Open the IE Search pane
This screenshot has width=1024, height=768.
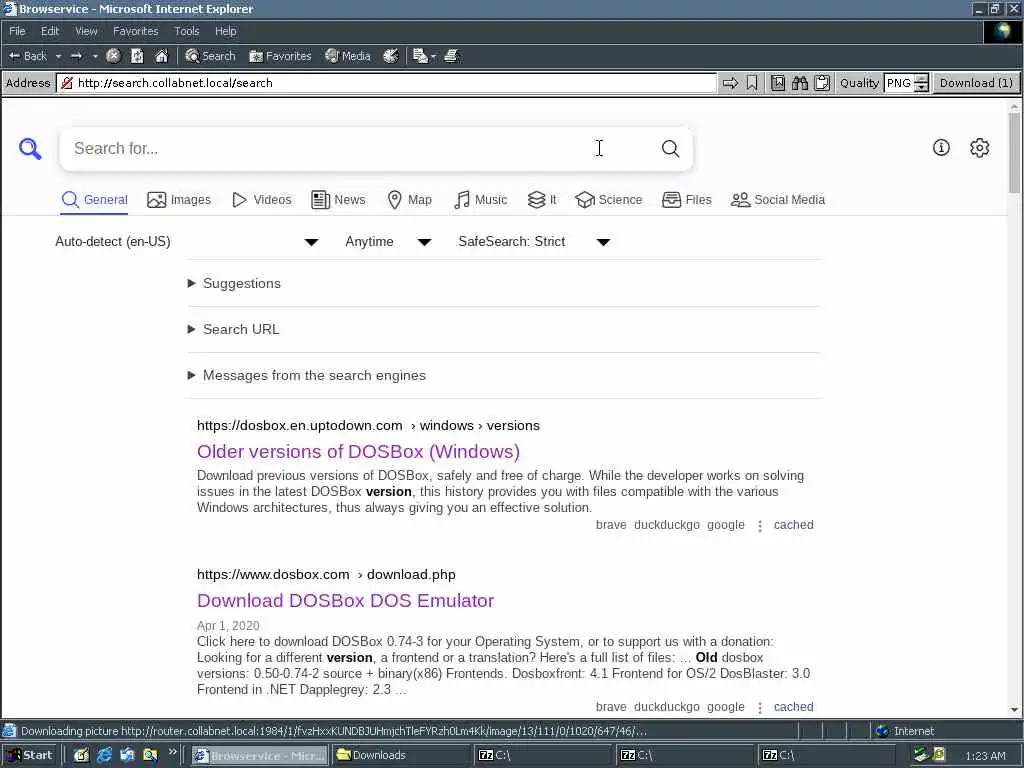click(x=210, y=56)
